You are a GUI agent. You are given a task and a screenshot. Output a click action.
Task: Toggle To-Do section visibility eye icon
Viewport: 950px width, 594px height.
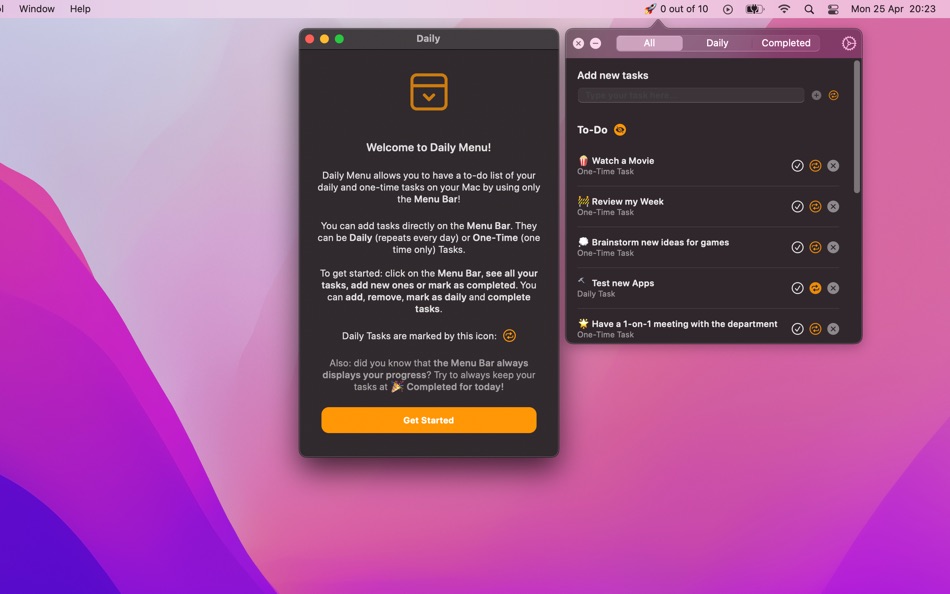click(x=620, y=130)
